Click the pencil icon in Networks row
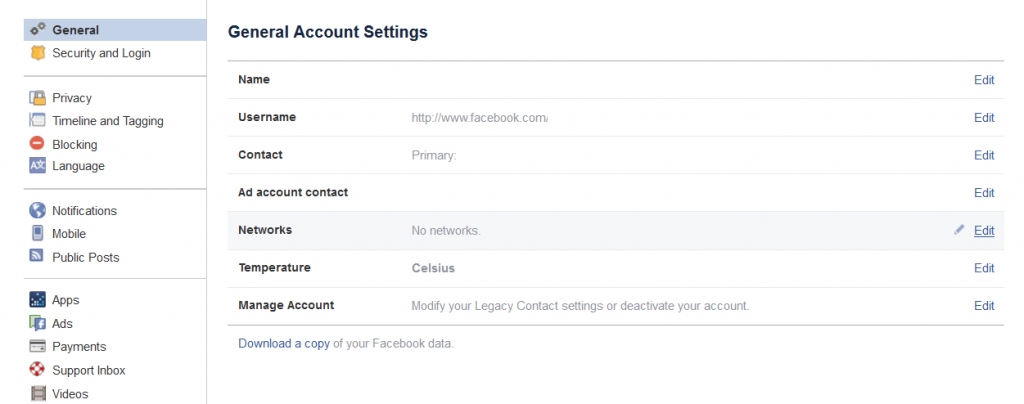Screen dimensions: 1024x404 tap(959, 230)
